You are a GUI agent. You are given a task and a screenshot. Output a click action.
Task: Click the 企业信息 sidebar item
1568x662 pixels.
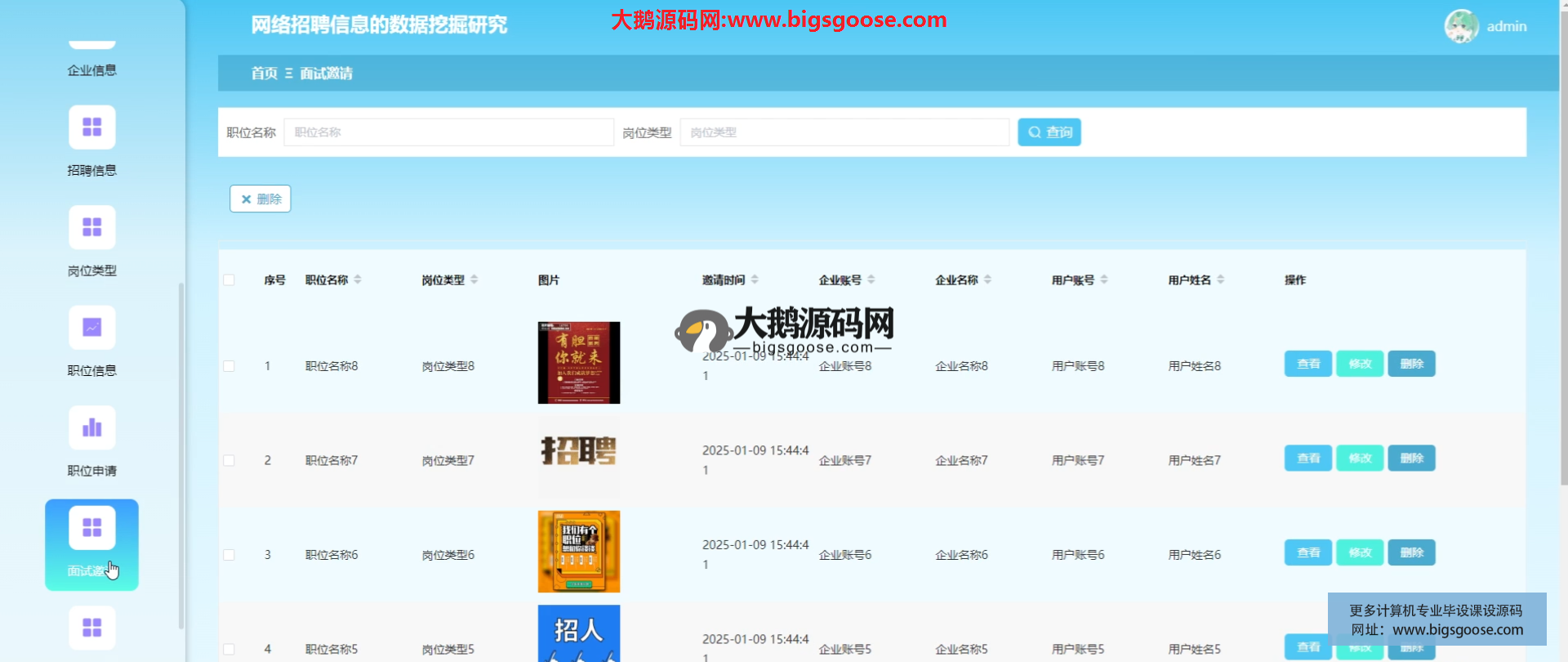(x=91, y=69)
